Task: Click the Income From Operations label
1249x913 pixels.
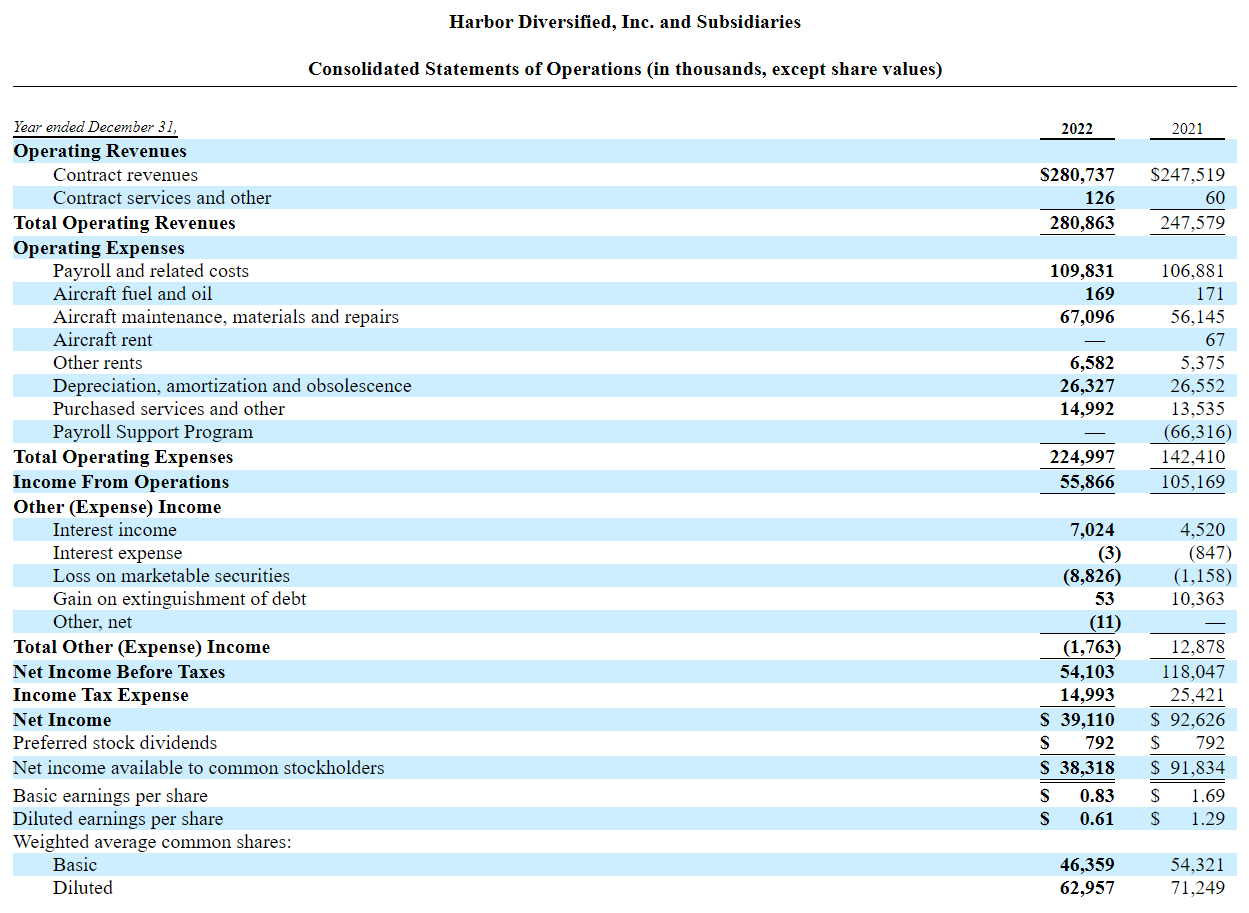Action: tap(121, 482)
